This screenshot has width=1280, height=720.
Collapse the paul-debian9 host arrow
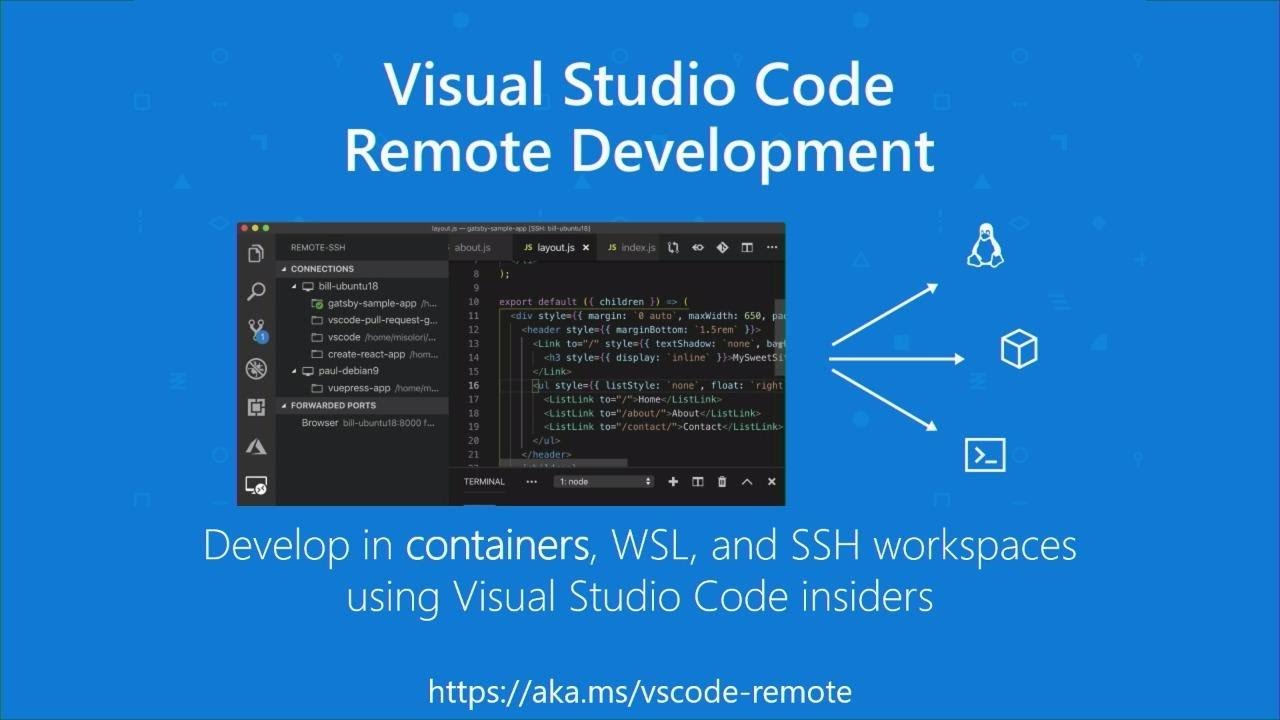pos(294,371)
